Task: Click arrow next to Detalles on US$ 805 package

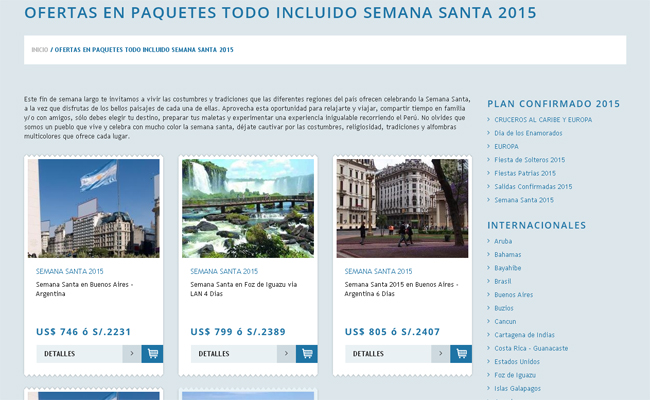Action: click(440, 353)
